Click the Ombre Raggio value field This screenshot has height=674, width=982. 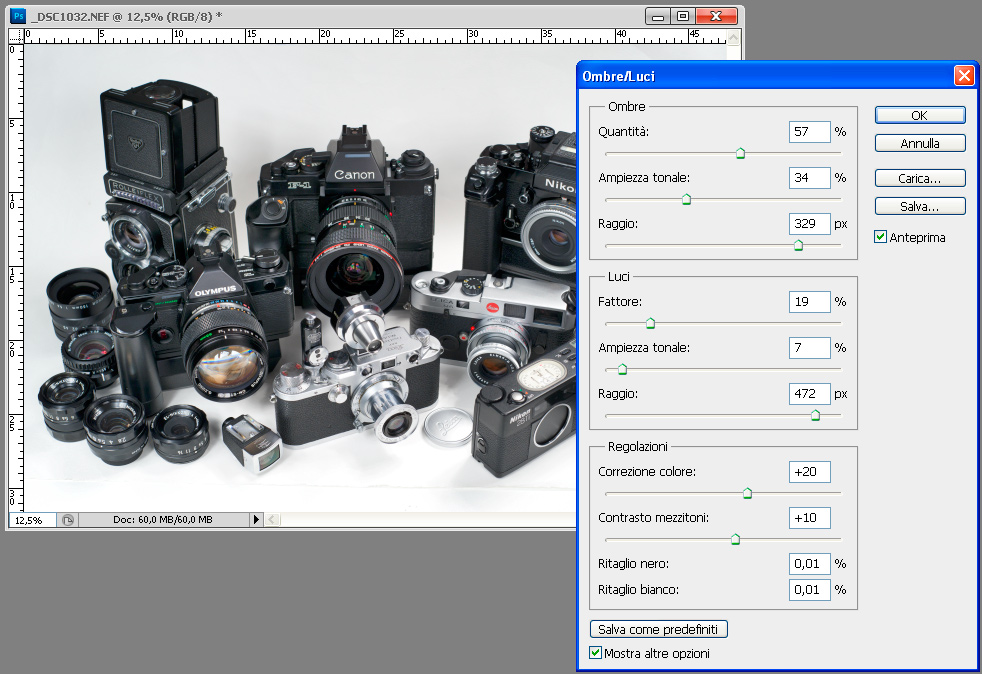click(809, 224)
